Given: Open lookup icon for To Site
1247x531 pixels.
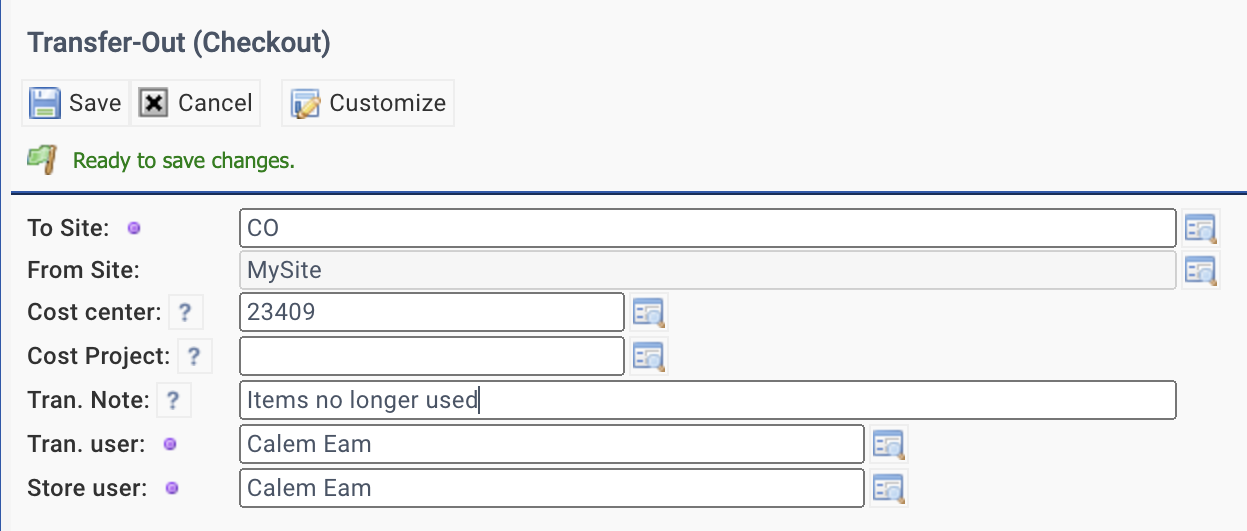Looking at the screenshot, I should (x=1200, y=228).
